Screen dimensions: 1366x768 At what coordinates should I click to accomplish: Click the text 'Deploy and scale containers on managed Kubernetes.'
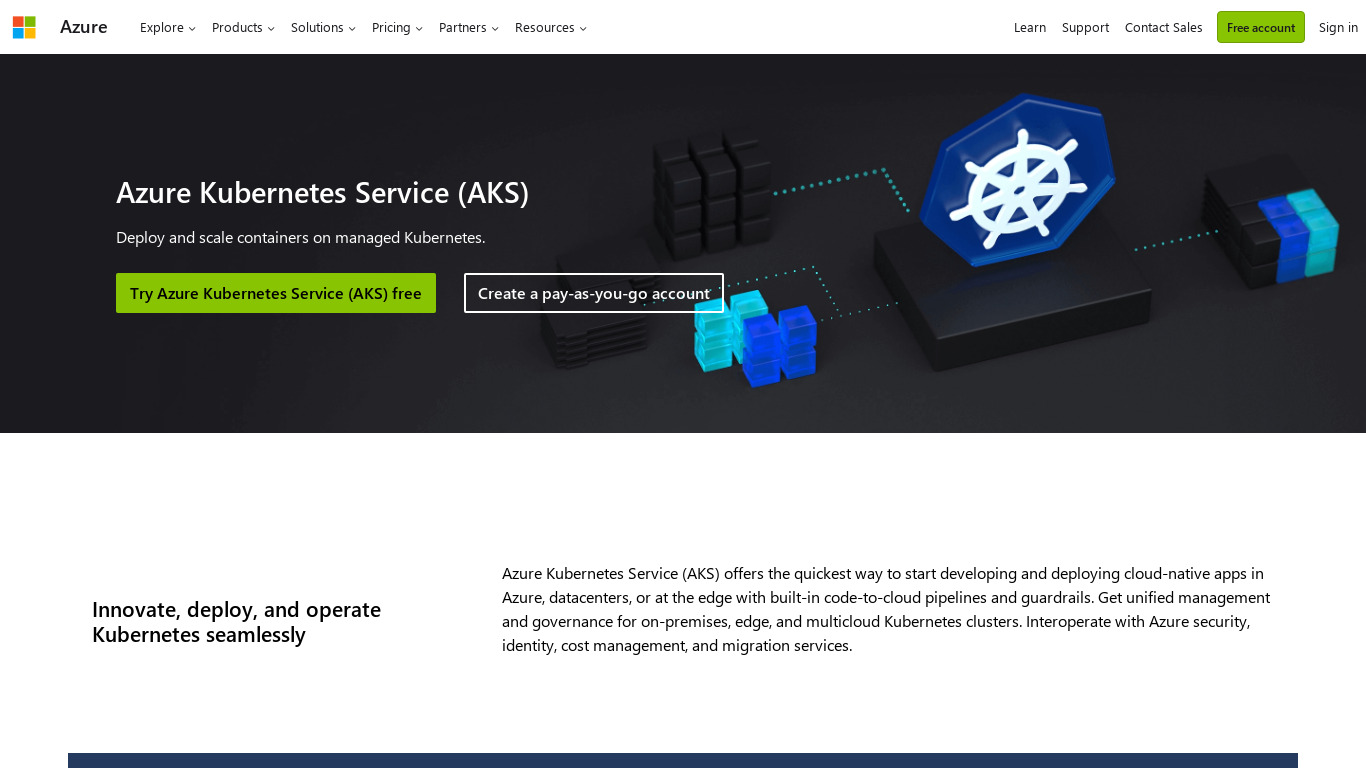point(301,237)
